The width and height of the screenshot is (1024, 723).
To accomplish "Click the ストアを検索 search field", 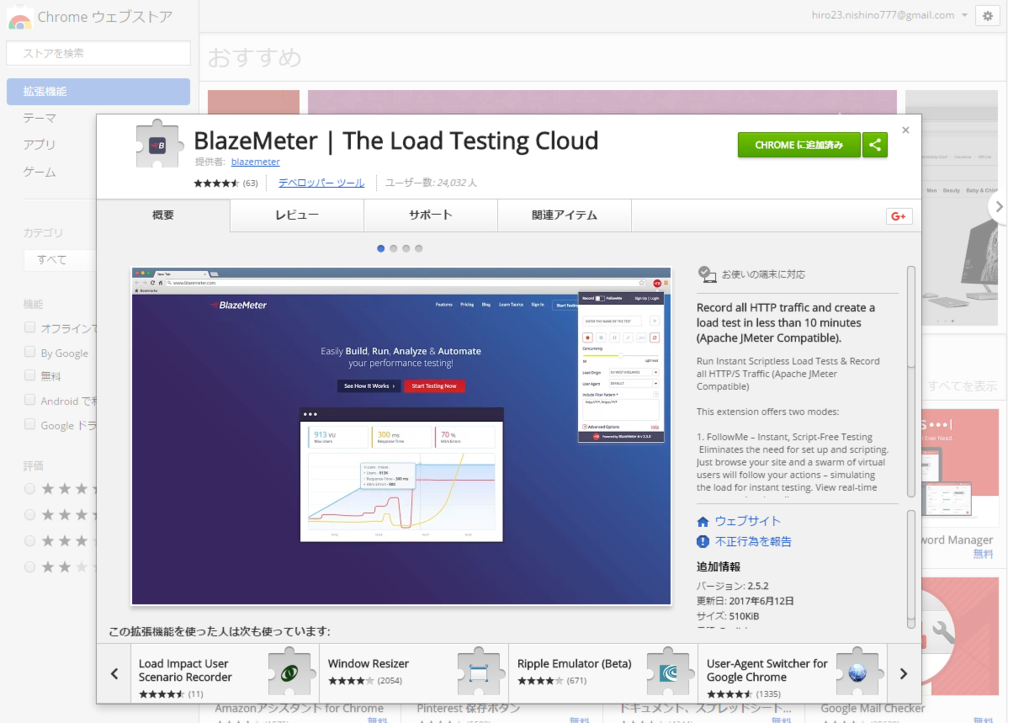I will coord(99,54).
